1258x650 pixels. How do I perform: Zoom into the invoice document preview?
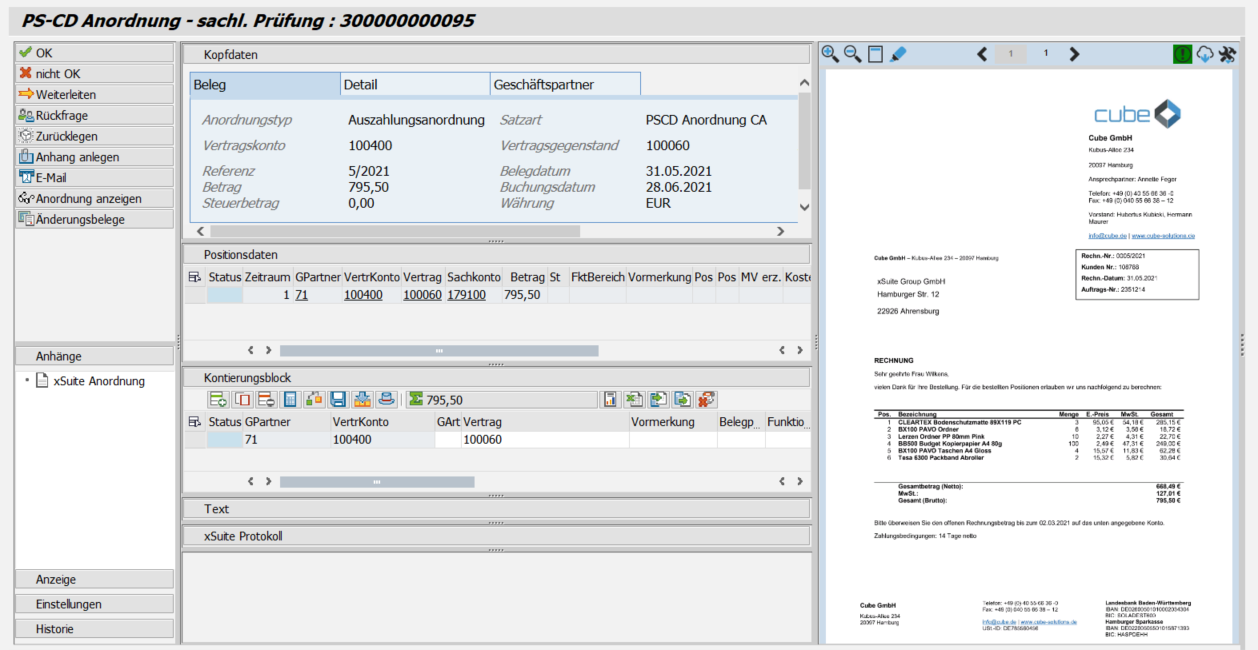[831, 54]
